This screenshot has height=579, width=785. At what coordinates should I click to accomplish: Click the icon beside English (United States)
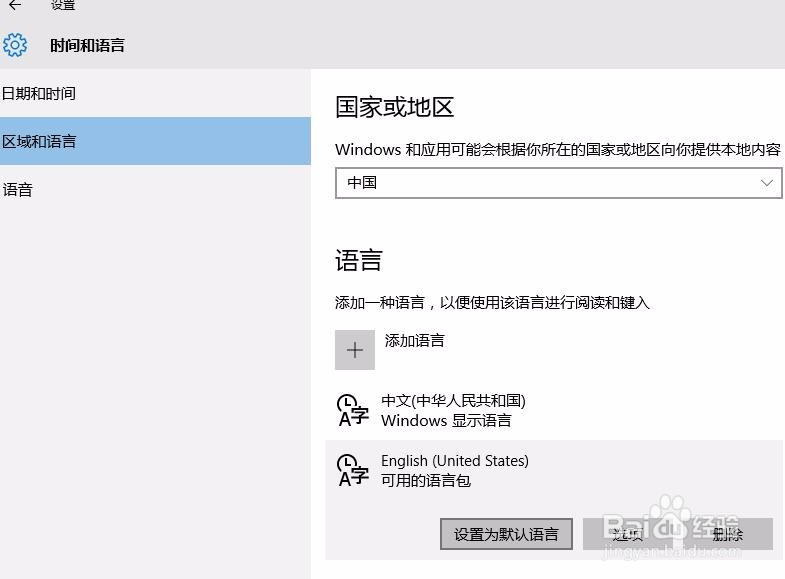coord(353,470)
